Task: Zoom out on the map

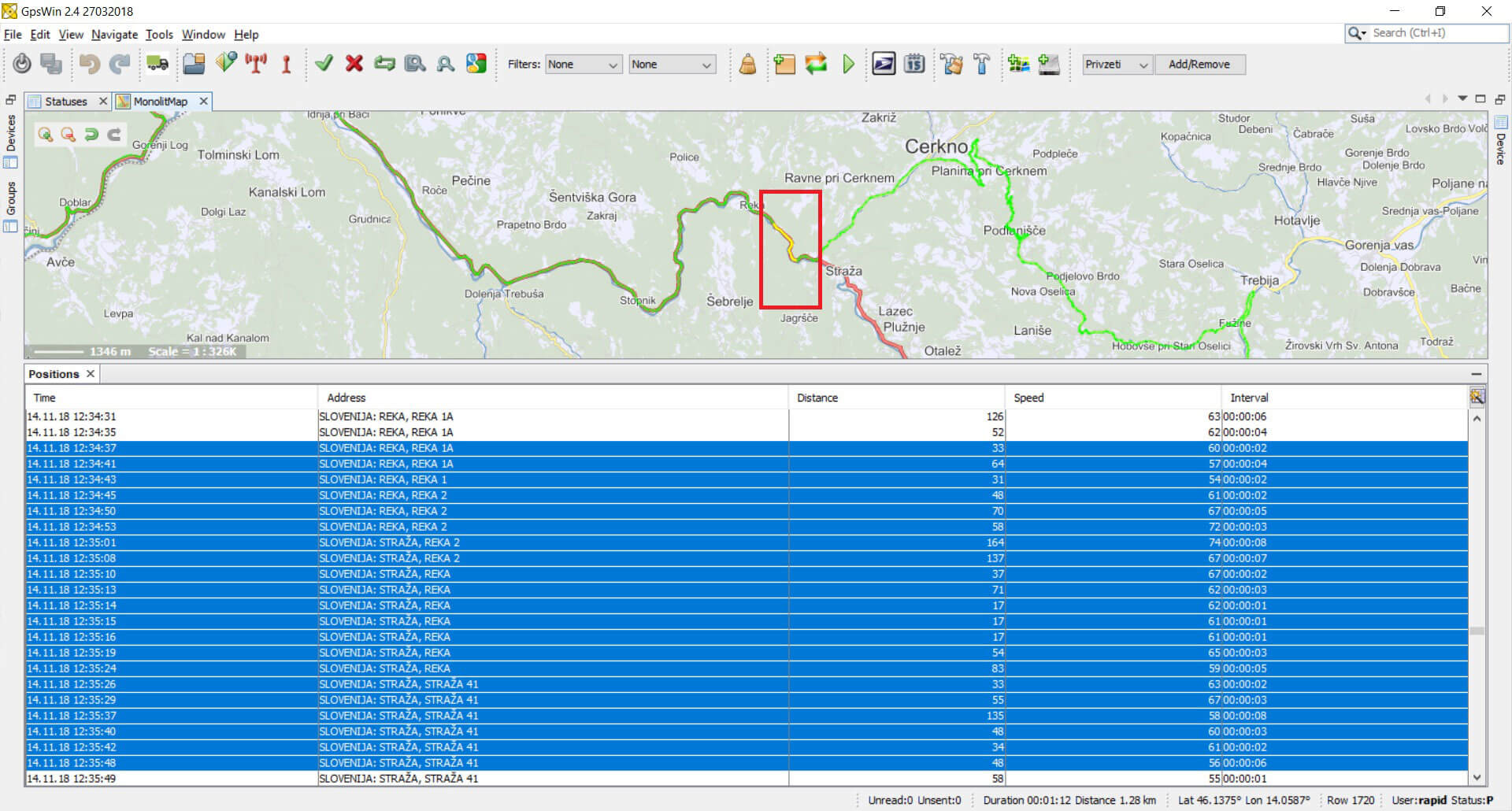Action: pos(69,135)
